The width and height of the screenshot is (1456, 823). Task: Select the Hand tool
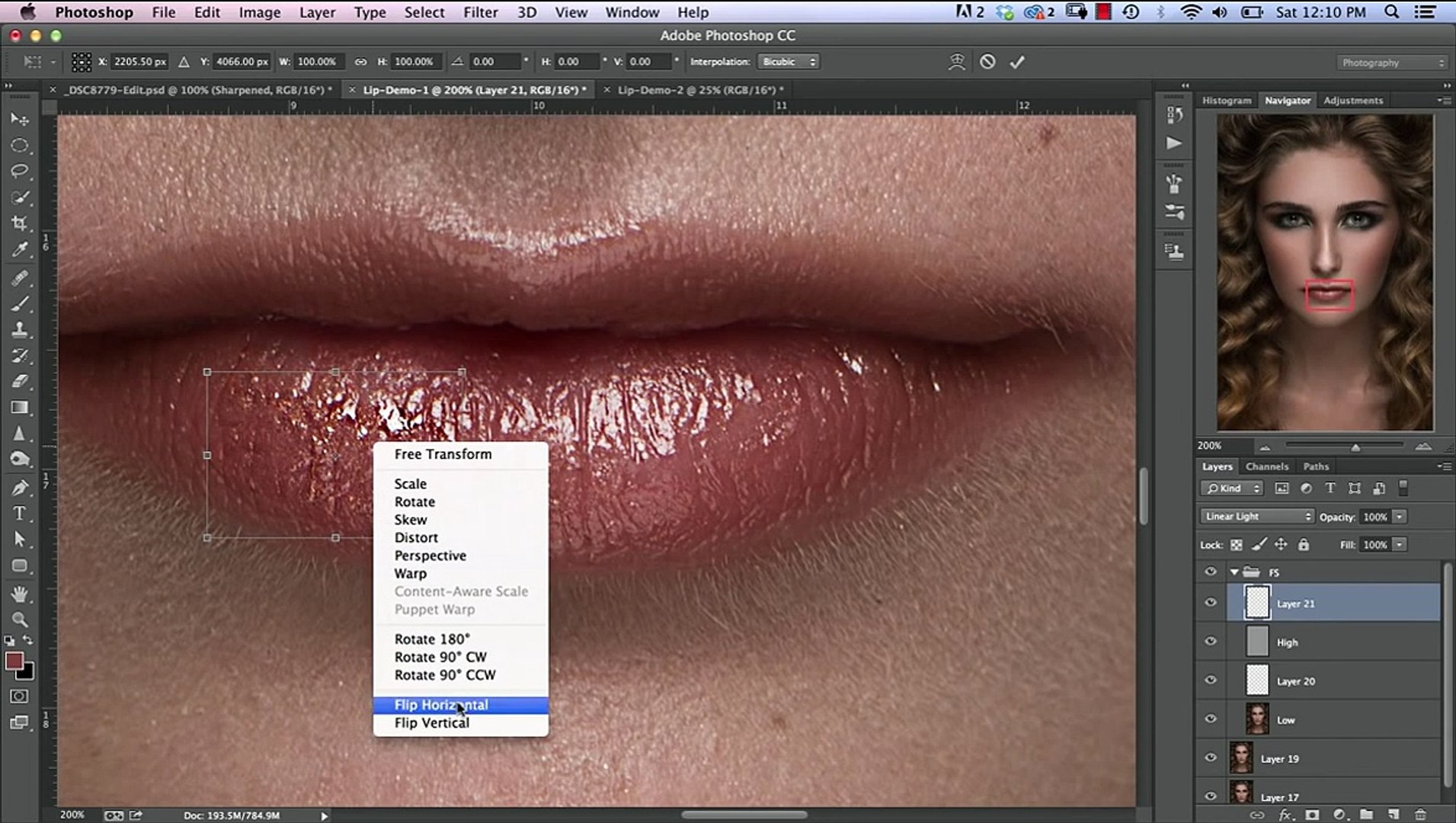[x=20, y=594]
